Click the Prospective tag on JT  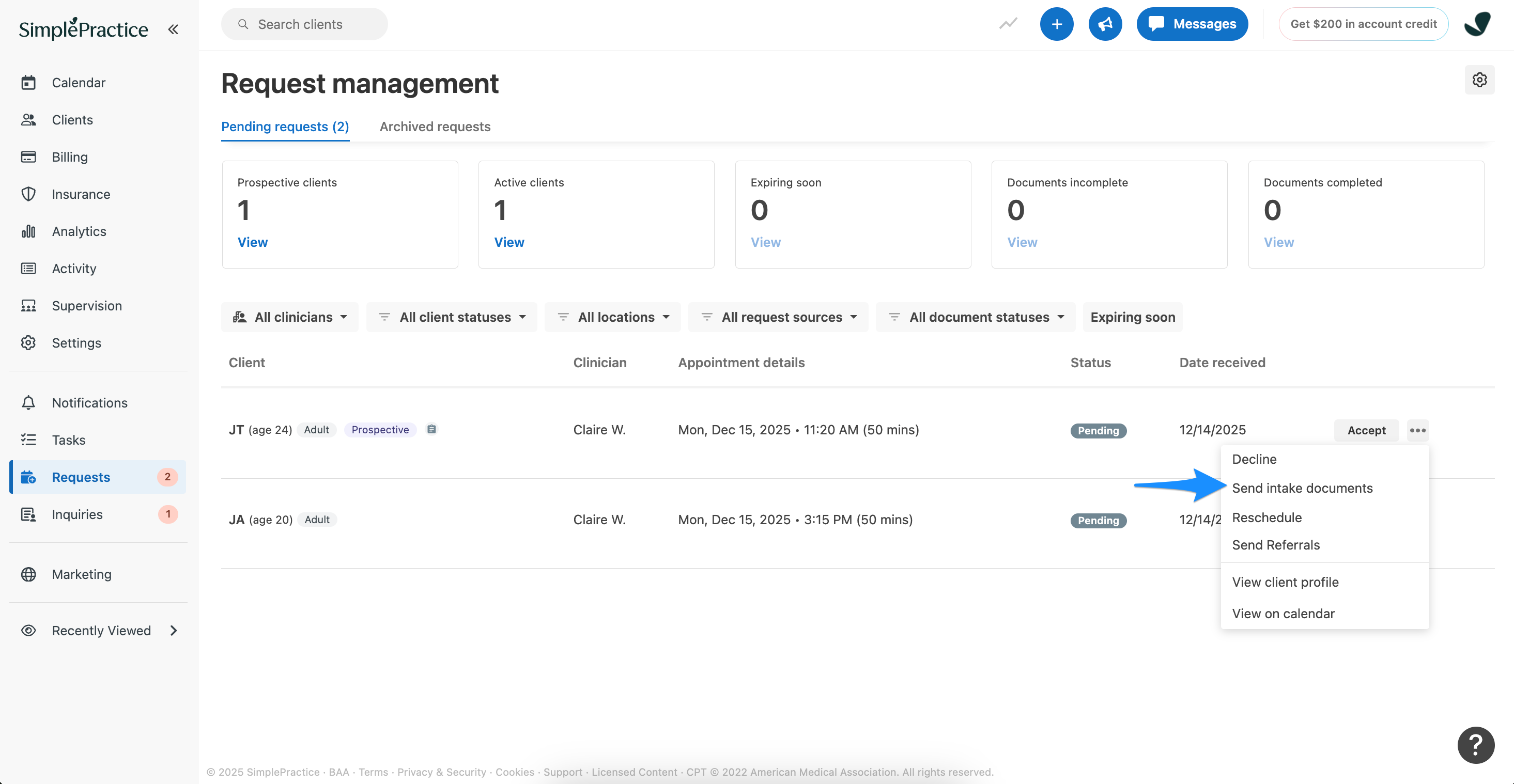coord(380,430)
